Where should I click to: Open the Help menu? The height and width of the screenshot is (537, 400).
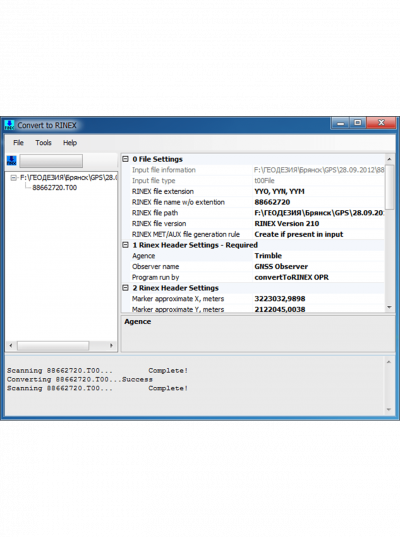[x=70, y=143]
